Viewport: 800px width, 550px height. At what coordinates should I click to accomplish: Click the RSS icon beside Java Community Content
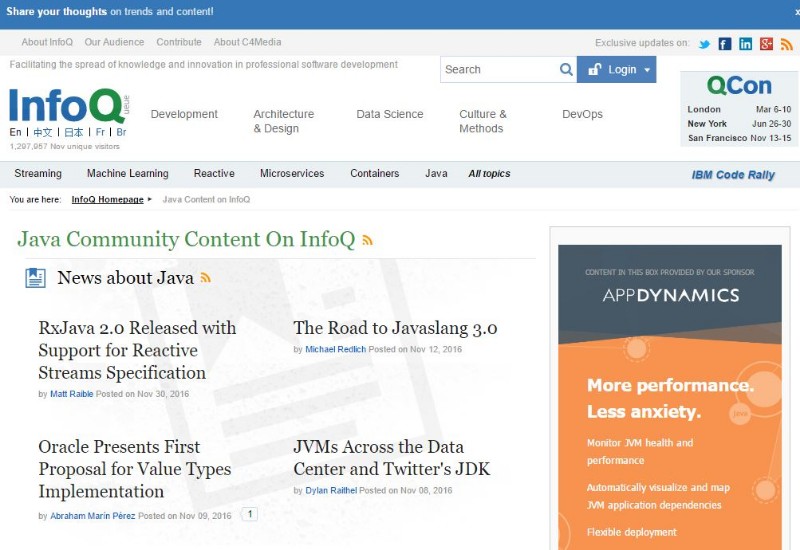click(367, 240)
